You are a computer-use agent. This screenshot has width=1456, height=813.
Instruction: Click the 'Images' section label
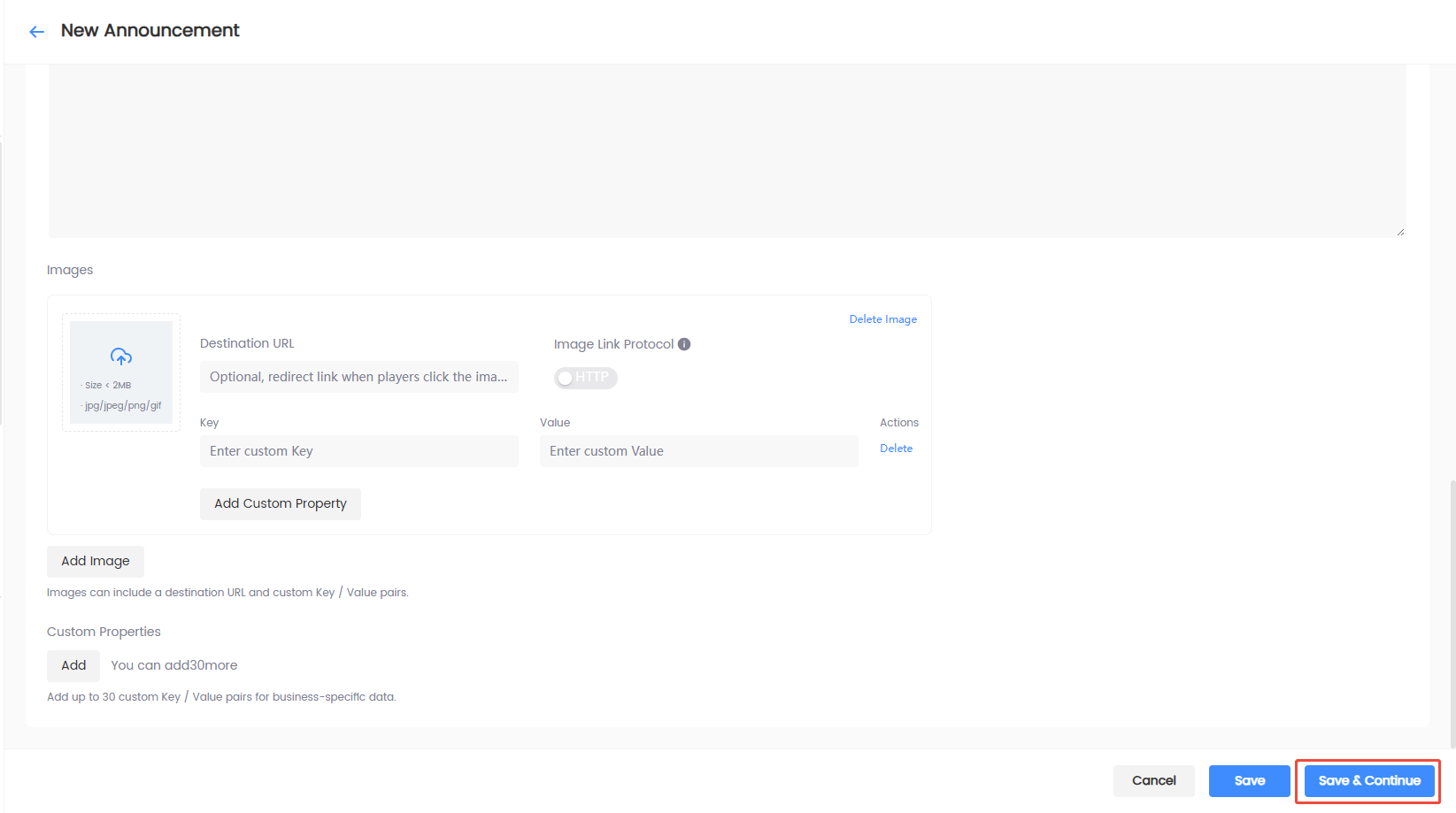tap(70, 271)
